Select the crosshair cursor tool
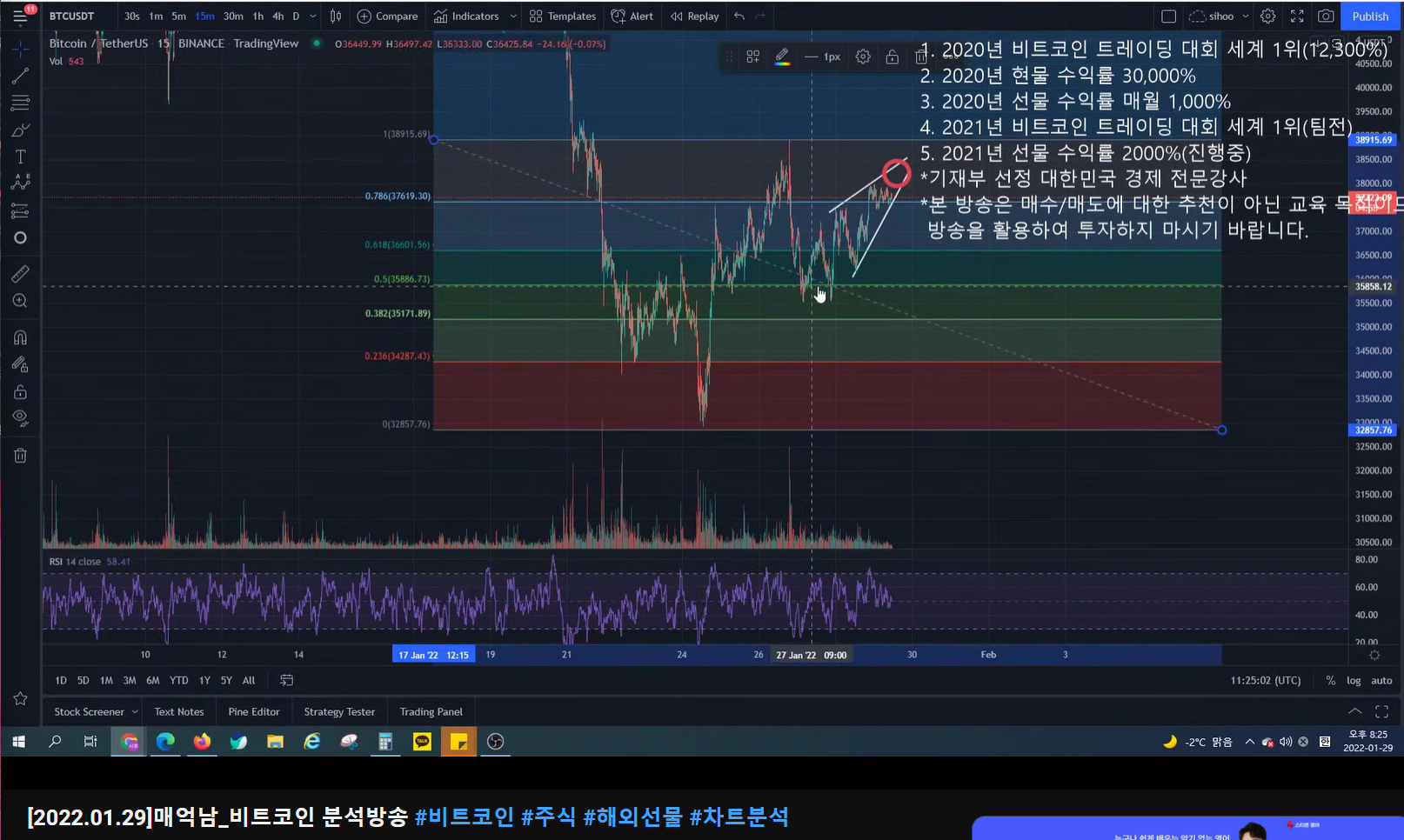The height and width of the screenshot is (840, 1404). (x=20, y=48)
